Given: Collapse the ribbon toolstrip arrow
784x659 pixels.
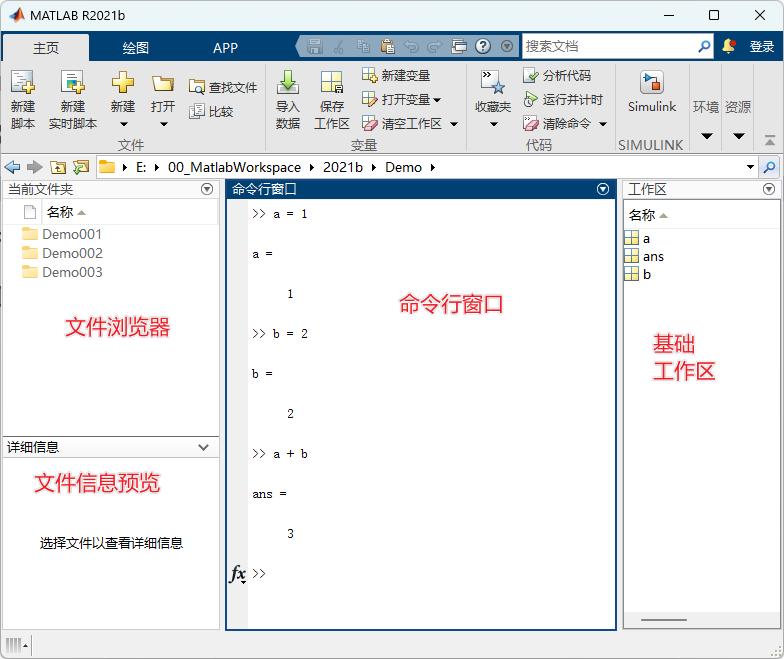Looking at the screenshot, I should tap(770, 141).
